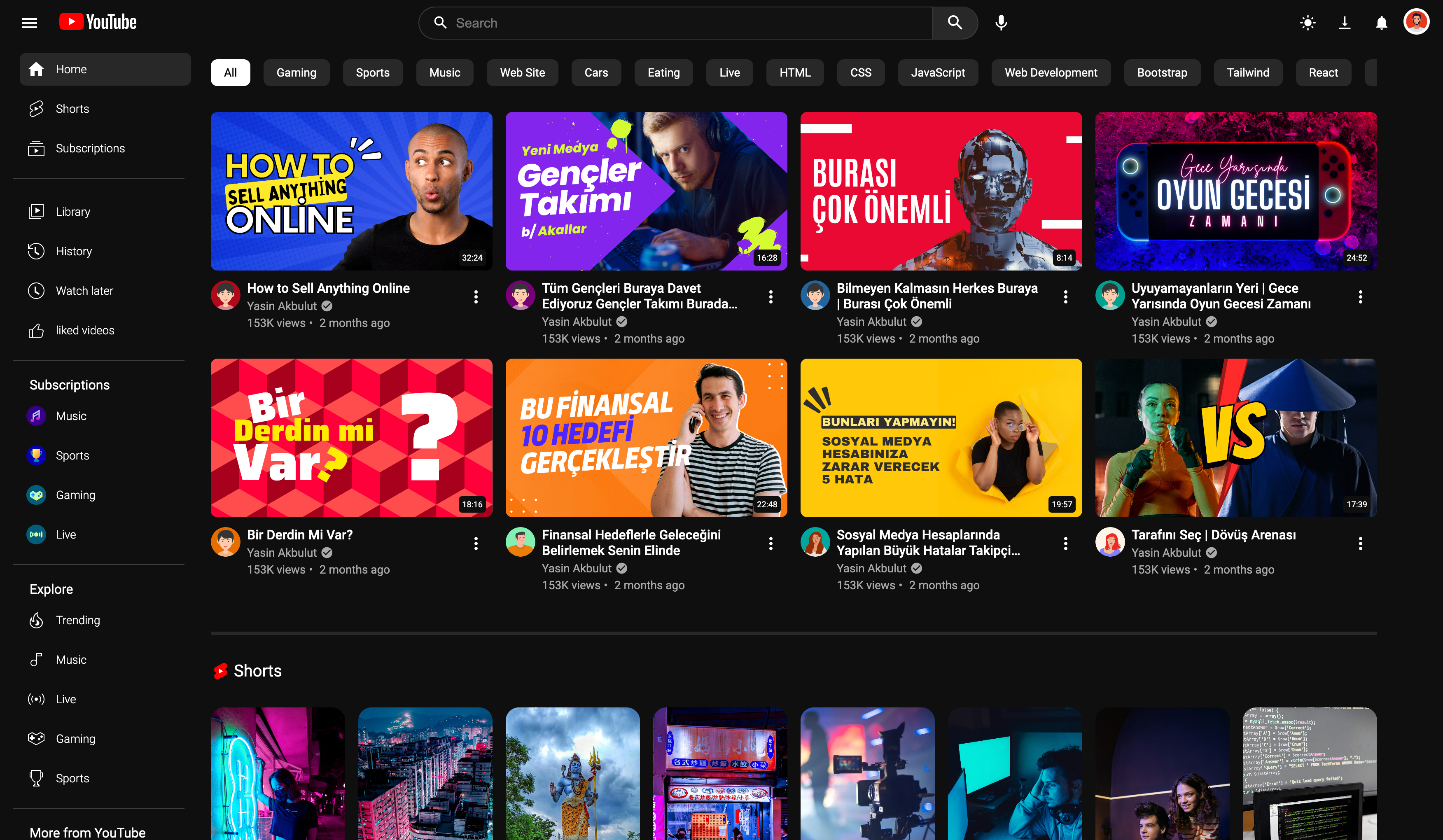Play the Oyun Gecesi Zamanı thumbnail
The width and height of the screenshot is (1443, 840).
(1236, 191)
